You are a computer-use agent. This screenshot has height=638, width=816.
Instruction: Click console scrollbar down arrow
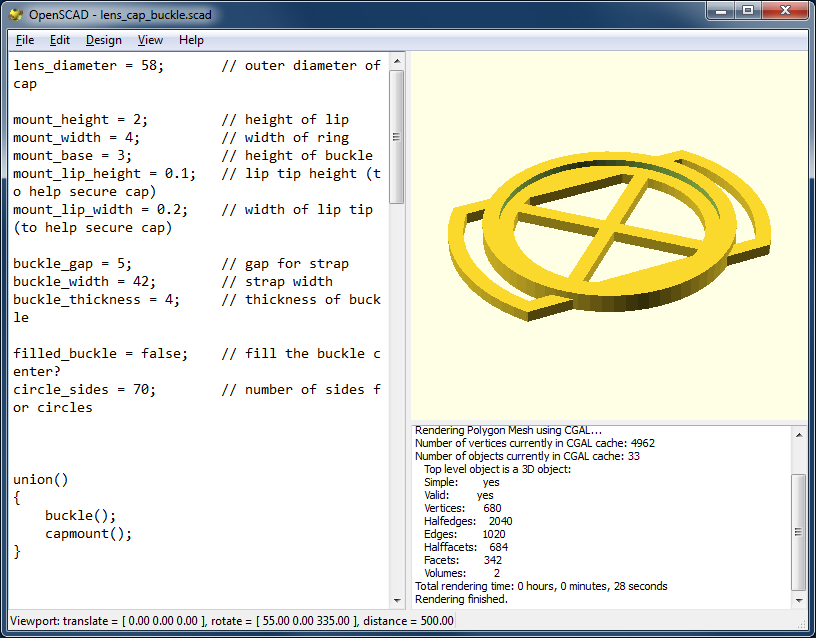799,600
